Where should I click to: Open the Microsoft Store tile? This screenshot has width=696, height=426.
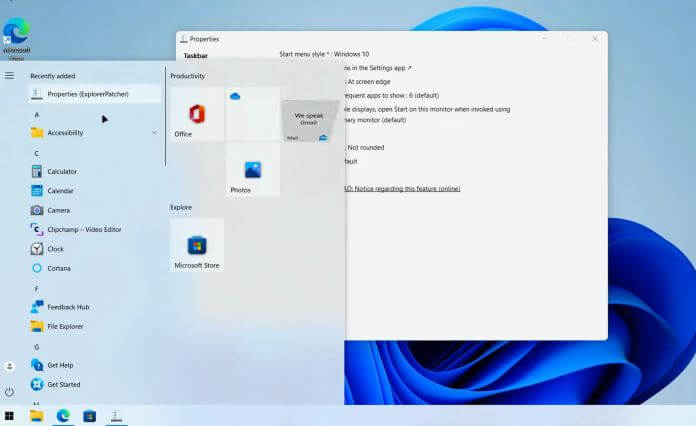click(x=197, y=245)
